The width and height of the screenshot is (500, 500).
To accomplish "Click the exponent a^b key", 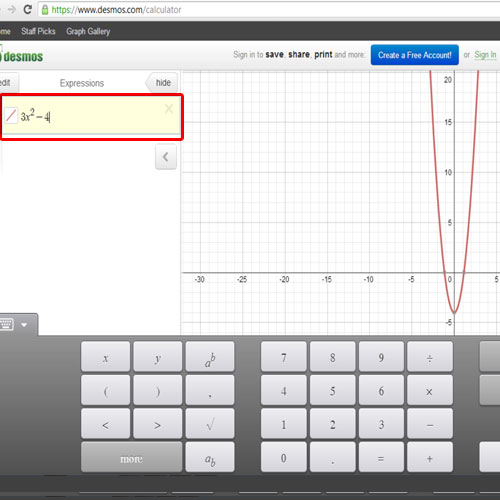I will pos(210,357).
